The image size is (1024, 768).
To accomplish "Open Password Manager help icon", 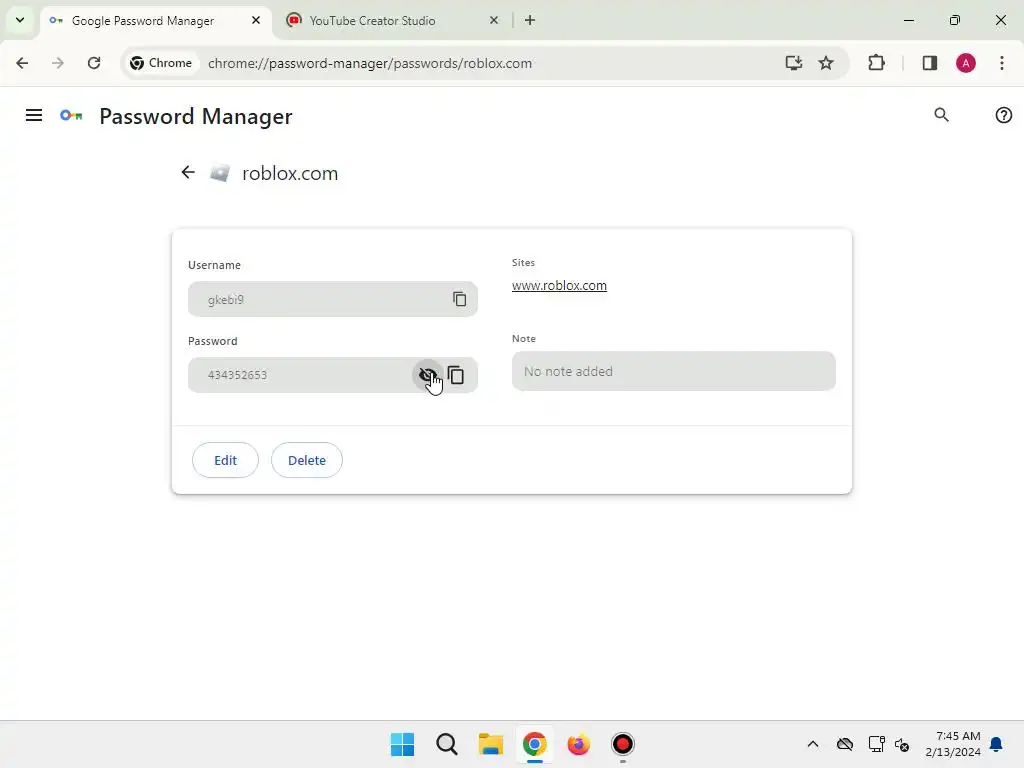I will pos(1003,115).
